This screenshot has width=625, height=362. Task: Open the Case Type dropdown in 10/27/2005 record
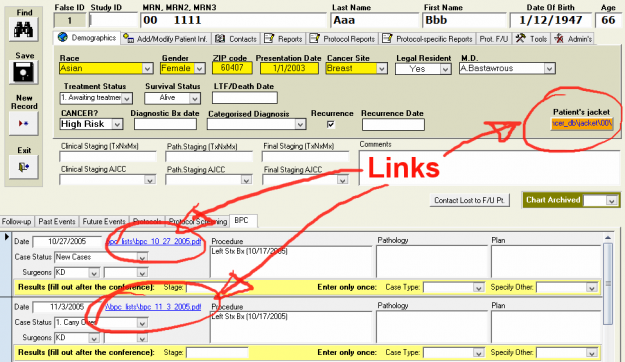click(479, 287)
